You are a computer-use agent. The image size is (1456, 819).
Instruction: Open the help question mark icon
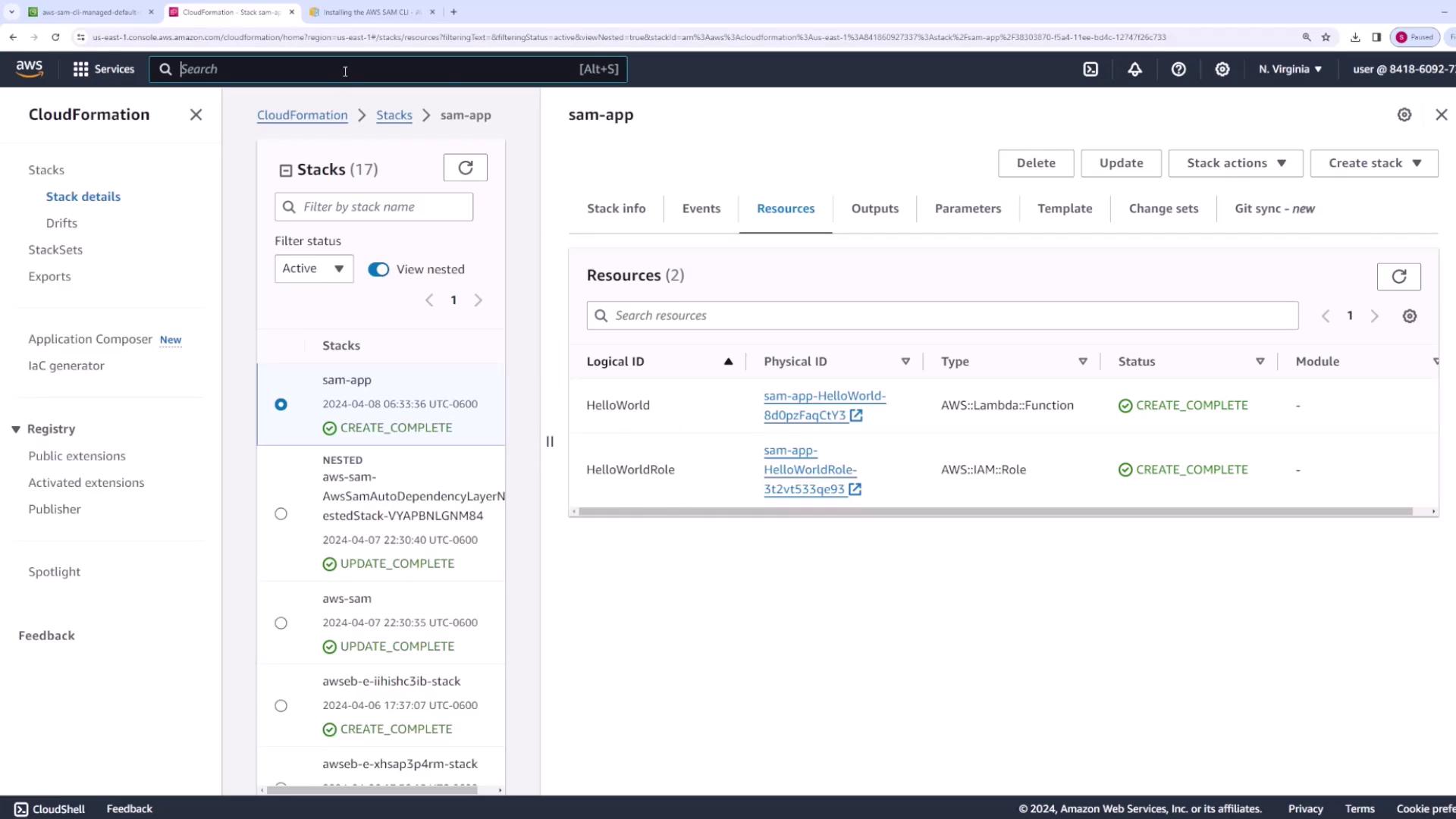coord(1178,69)
